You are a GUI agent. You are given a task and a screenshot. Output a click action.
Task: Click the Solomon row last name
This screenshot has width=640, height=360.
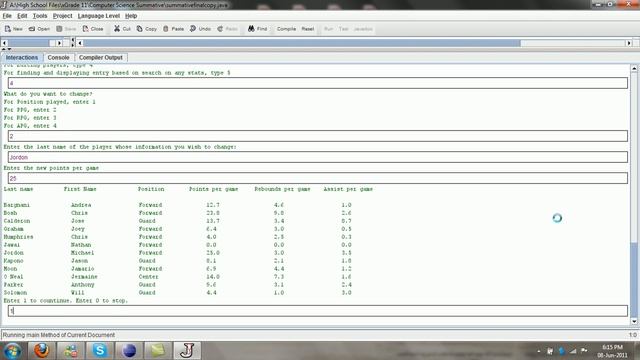tap(15, 293)
